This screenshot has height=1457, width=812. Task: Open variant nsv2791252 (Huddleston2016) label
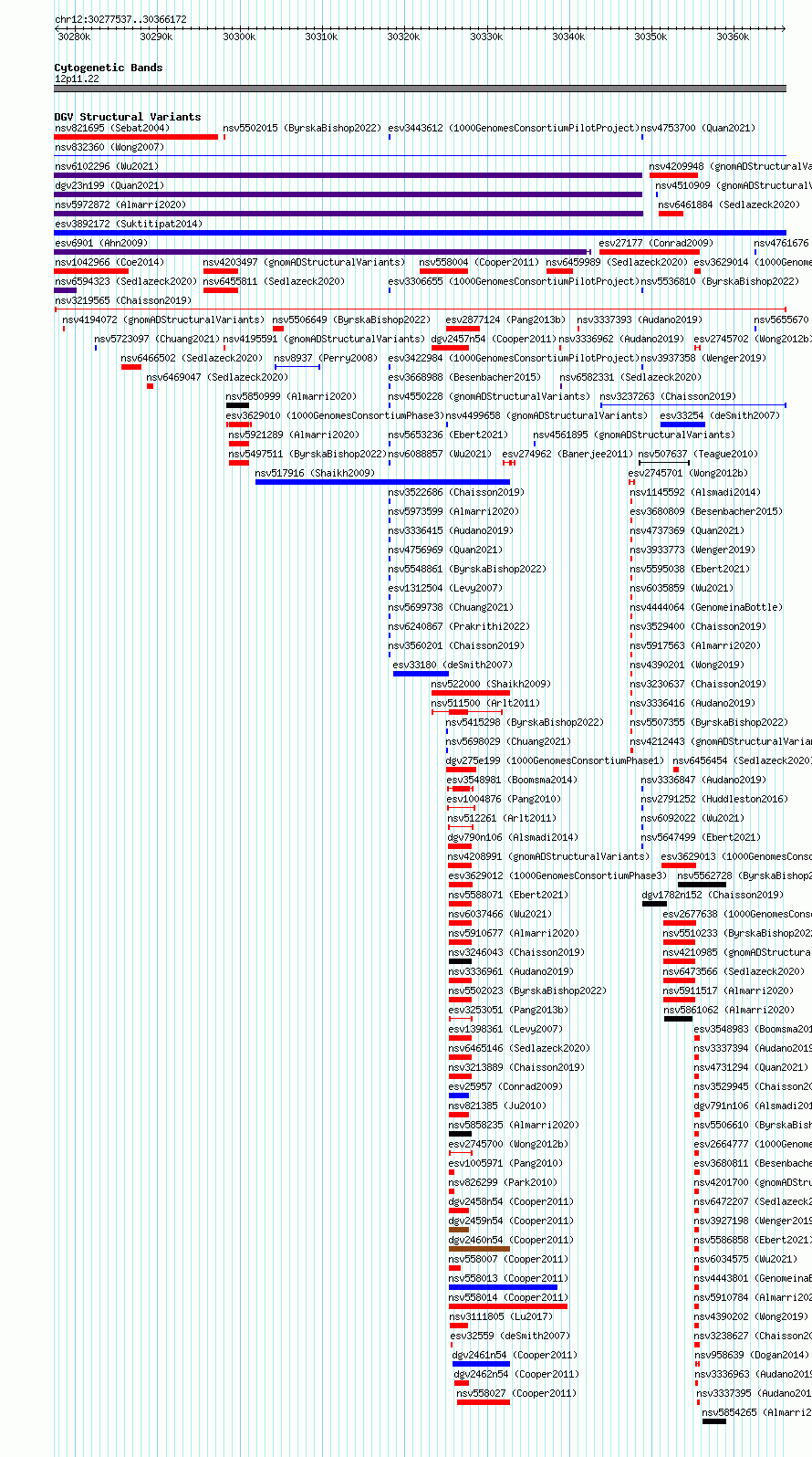[x=715, y=800]
